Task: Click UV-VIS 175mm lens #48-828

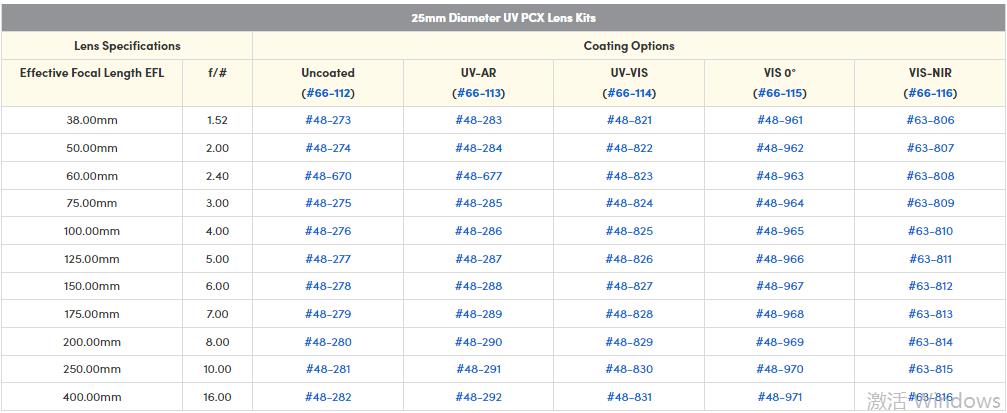Action: click(629, 314)
